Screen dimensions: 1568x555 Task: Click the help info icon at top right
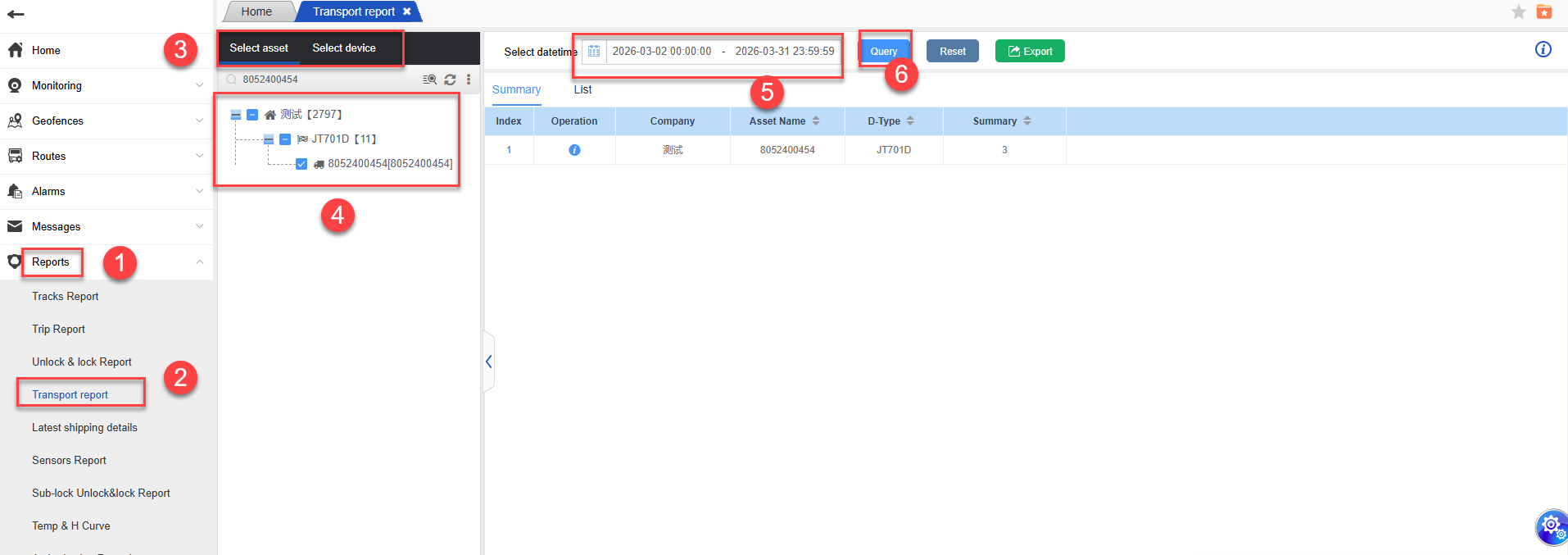[1543, 49]
